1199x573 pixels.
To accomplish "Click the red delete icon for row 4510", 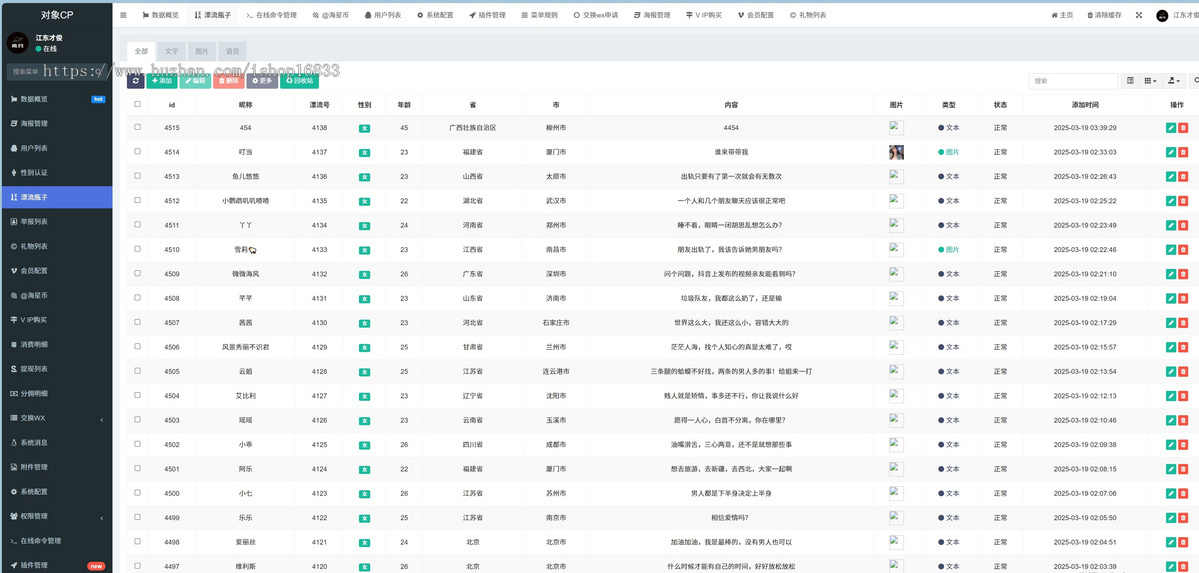I will [x=1183, y=249].
